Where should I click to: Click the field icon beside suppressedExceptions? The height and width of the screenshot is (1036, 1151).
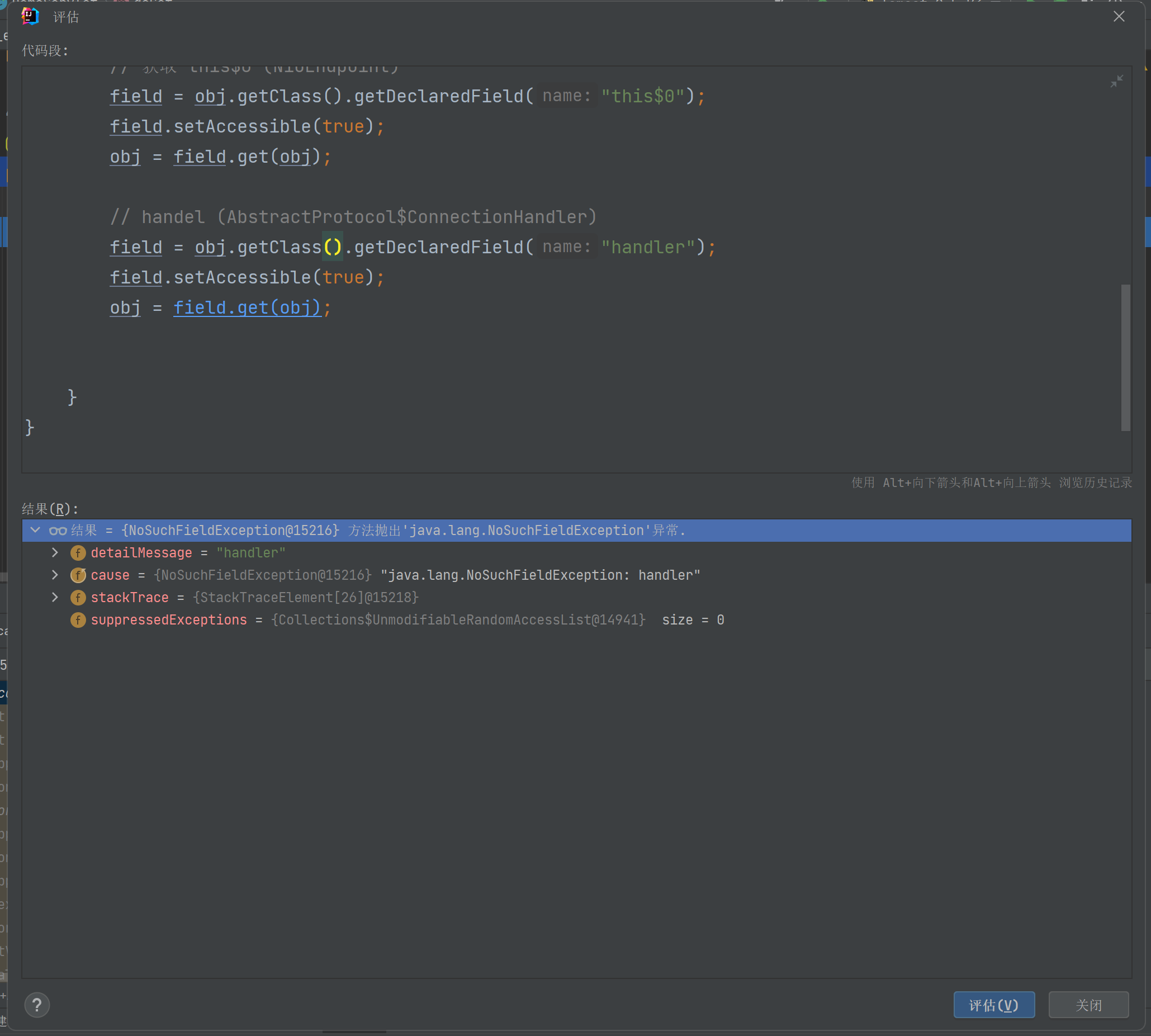point(78,619)
